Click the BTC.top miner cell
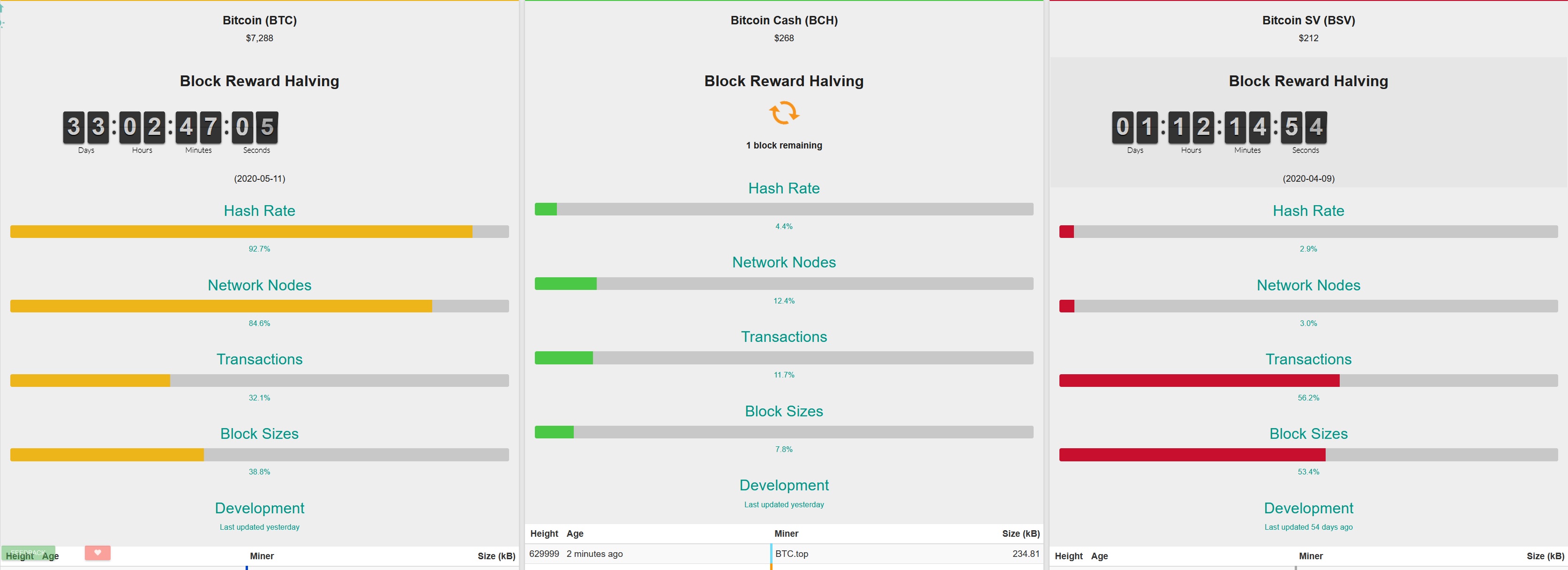The height and width of the screenshot is (570, 1568). point(792,554)
